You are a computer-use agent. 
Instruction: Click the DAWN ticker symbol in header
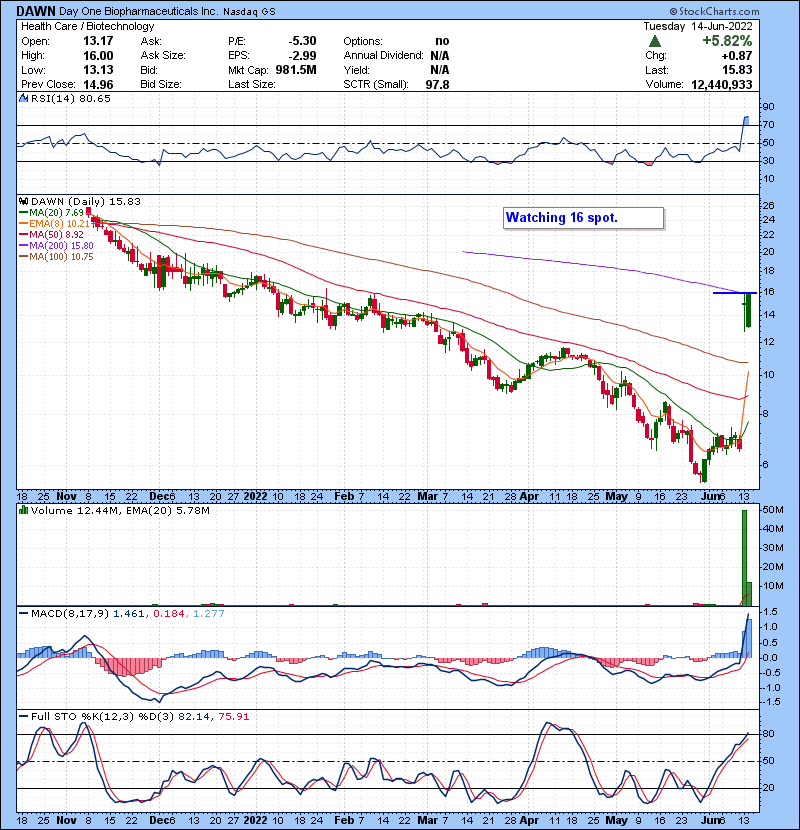coord(35,11)
